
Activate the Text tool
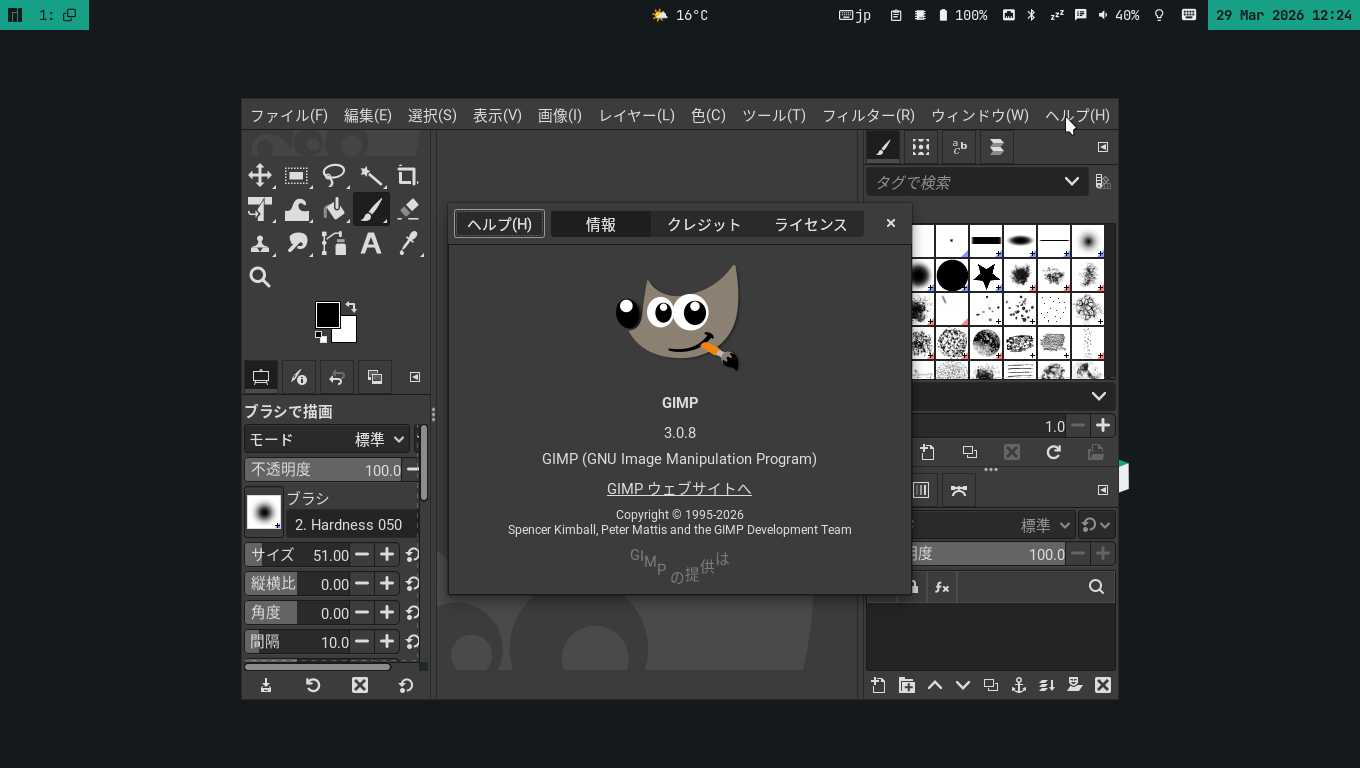click(x=371, y=244)
